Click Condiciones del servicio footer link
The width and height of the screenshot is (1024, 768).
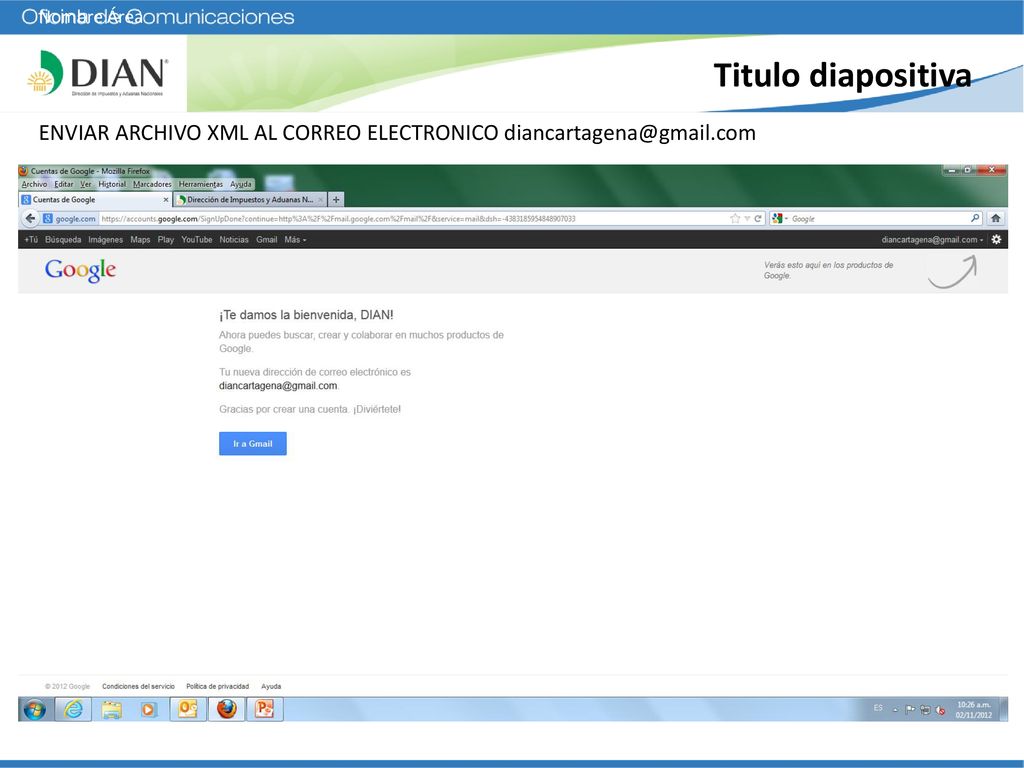[x=138, y=686]
